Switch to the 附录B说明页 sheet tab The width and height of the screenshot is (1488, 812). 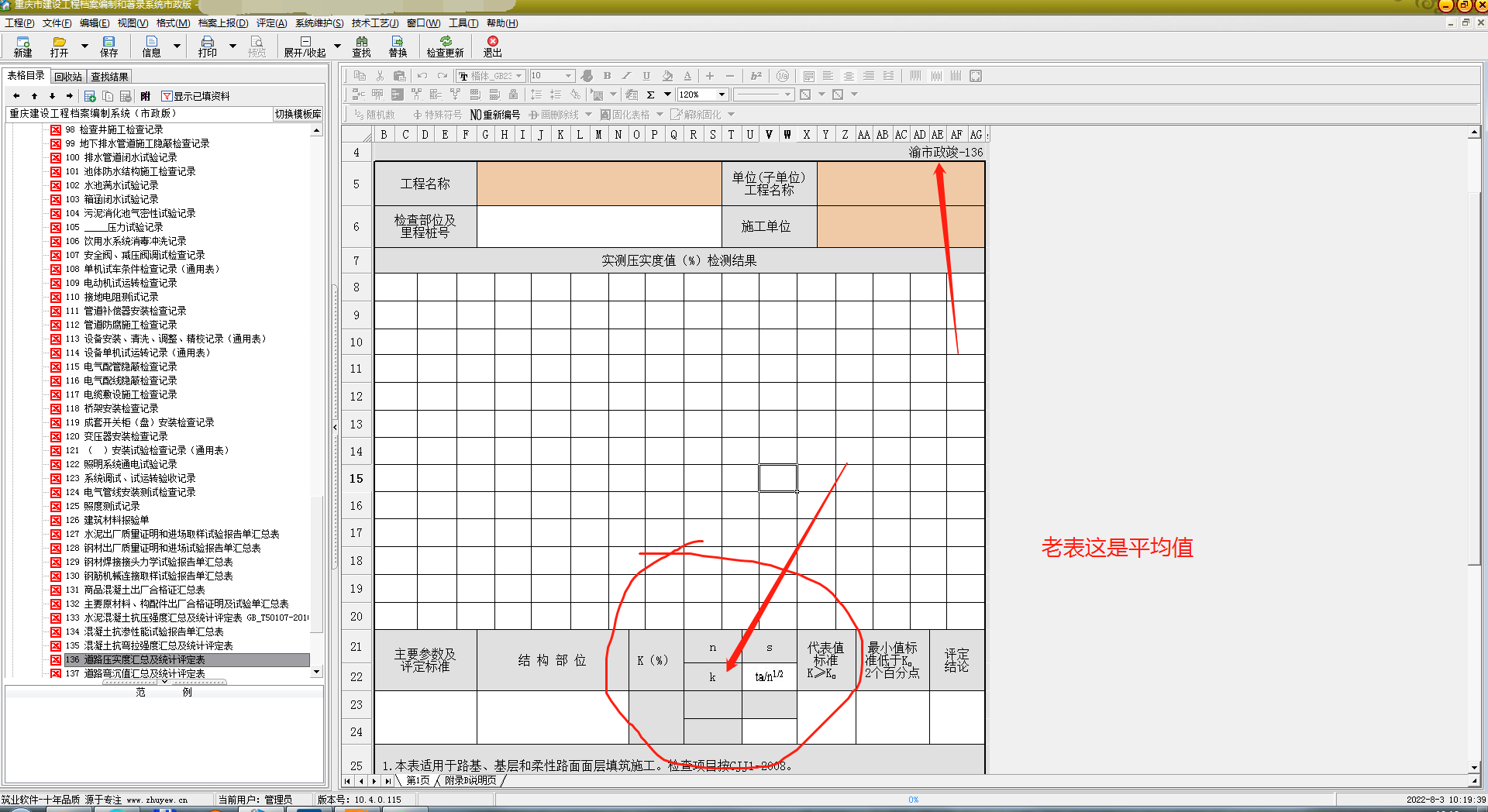[470, 780]
